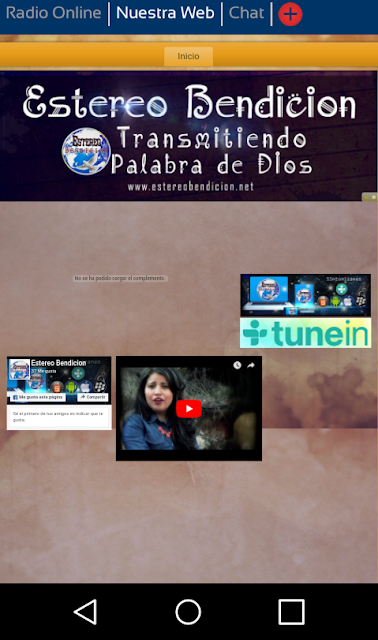This screenshot has width=378, height=640.
Task: Tap the Watch Later clock icon on video
Action: 237,365
